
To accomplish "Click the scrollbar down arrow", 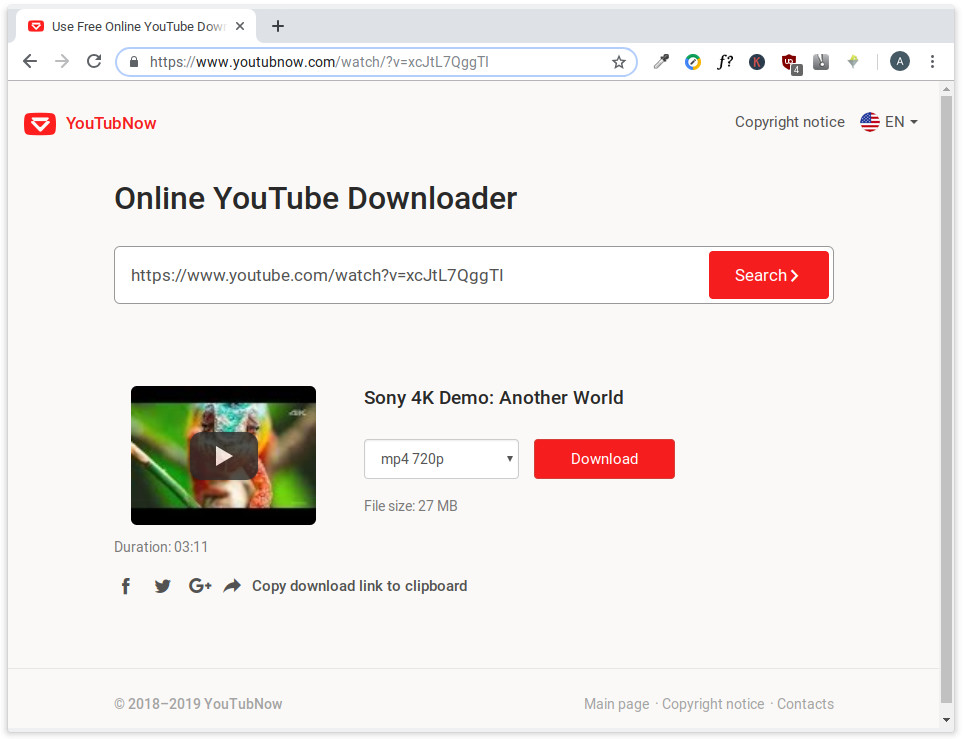I will point(947,720).
